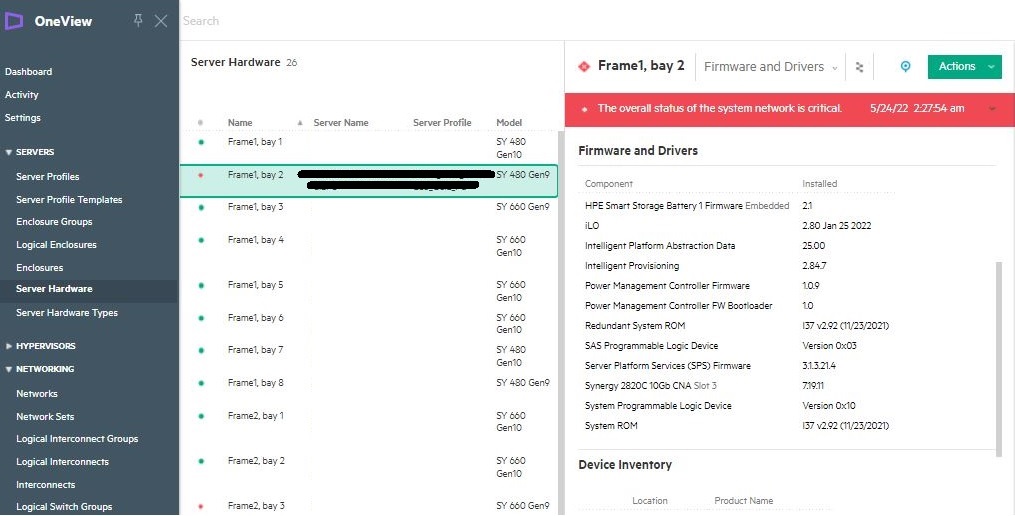Screen dimensions: 1015x516
Task: Expand the HYPERVISORS section
Action: [9, 346]
